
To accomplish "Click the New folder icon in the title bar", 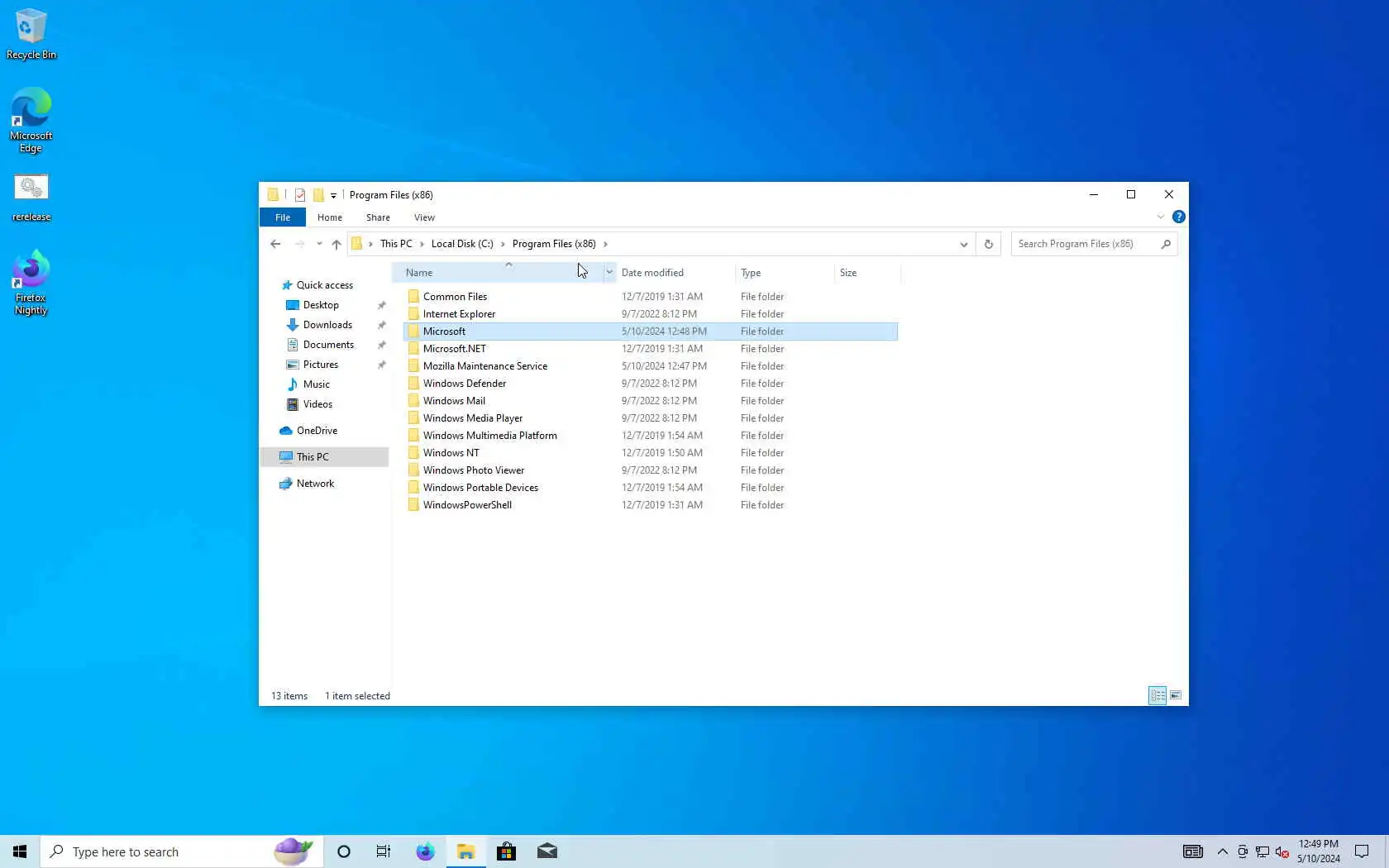I will pos(318,195).
